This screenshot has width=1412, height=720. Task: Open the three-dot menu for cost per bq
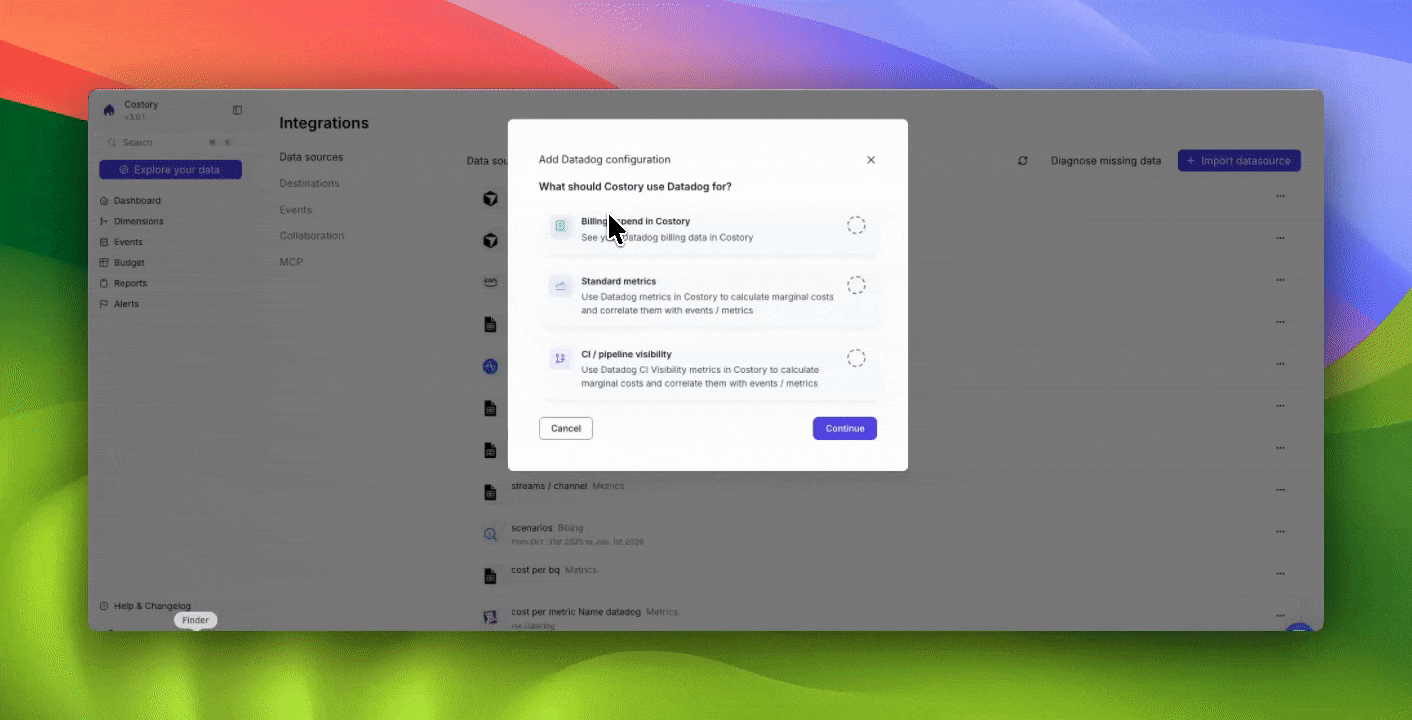tap(1280, 574)
